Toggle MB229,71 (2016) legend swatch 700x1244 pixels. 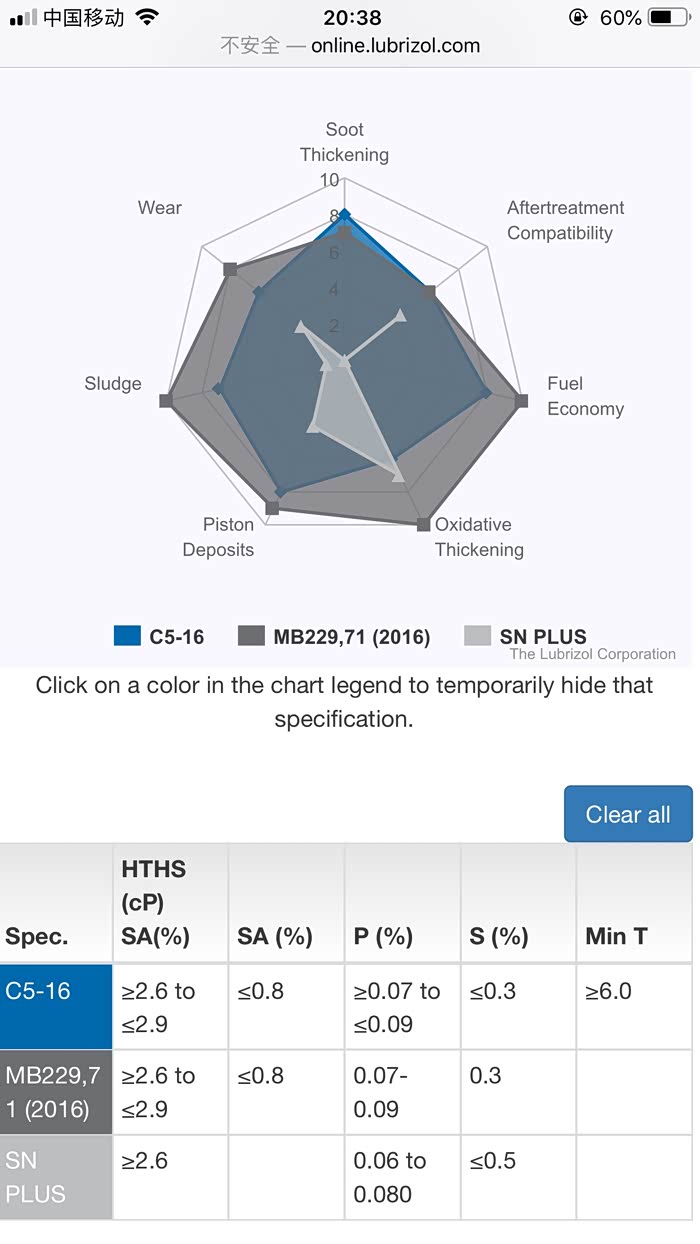(251, 636)
